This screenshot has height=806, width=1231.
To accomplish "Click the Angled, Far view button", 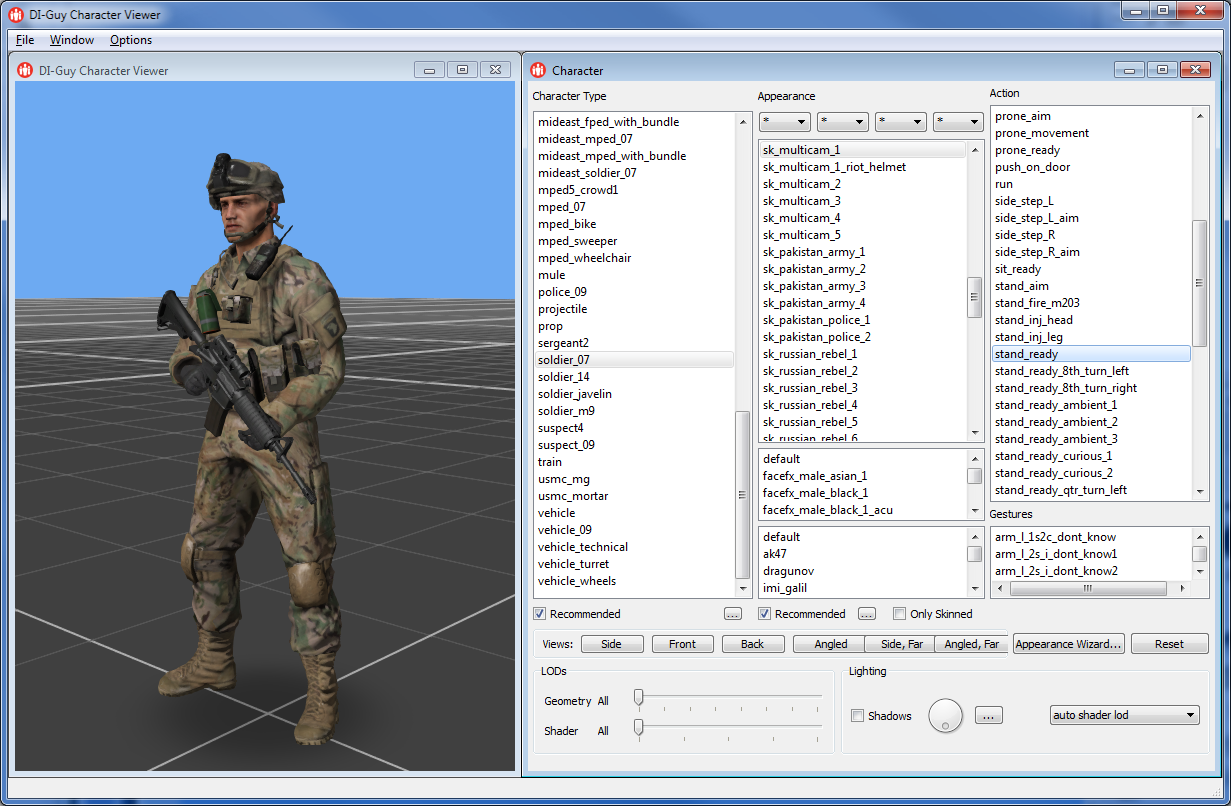I will [972, 644].
